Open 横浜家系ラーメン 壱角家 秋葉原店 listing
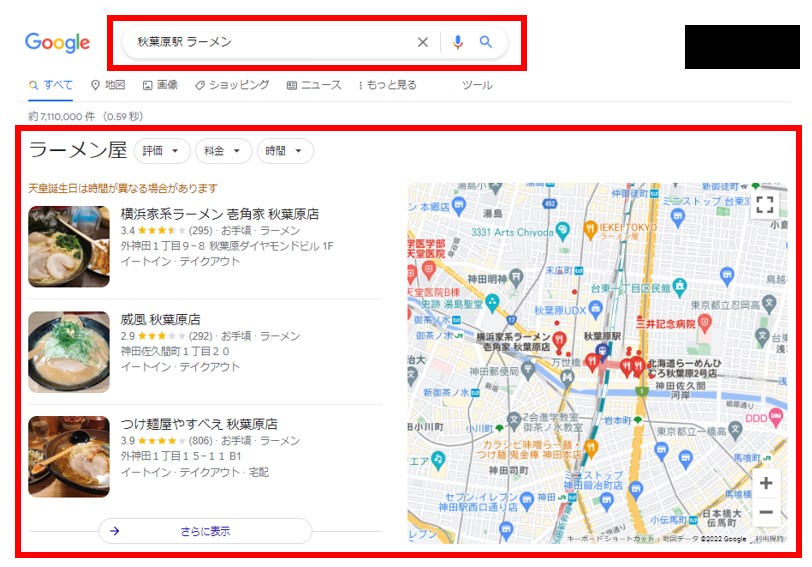Image resolution: width=812 pixels, height=567 pixels. (220, 214)
